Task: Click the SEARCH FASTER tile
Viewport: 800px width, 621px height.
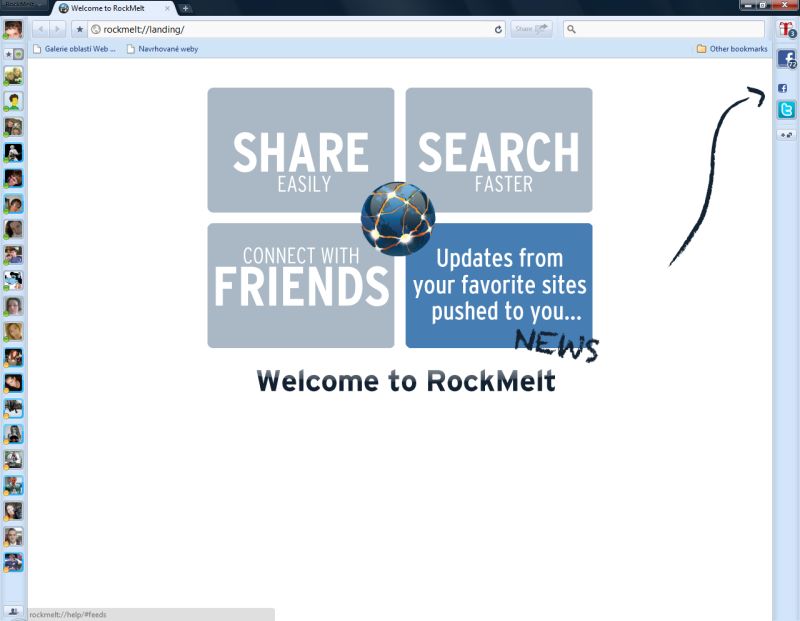Action: [x=499, y=150]
